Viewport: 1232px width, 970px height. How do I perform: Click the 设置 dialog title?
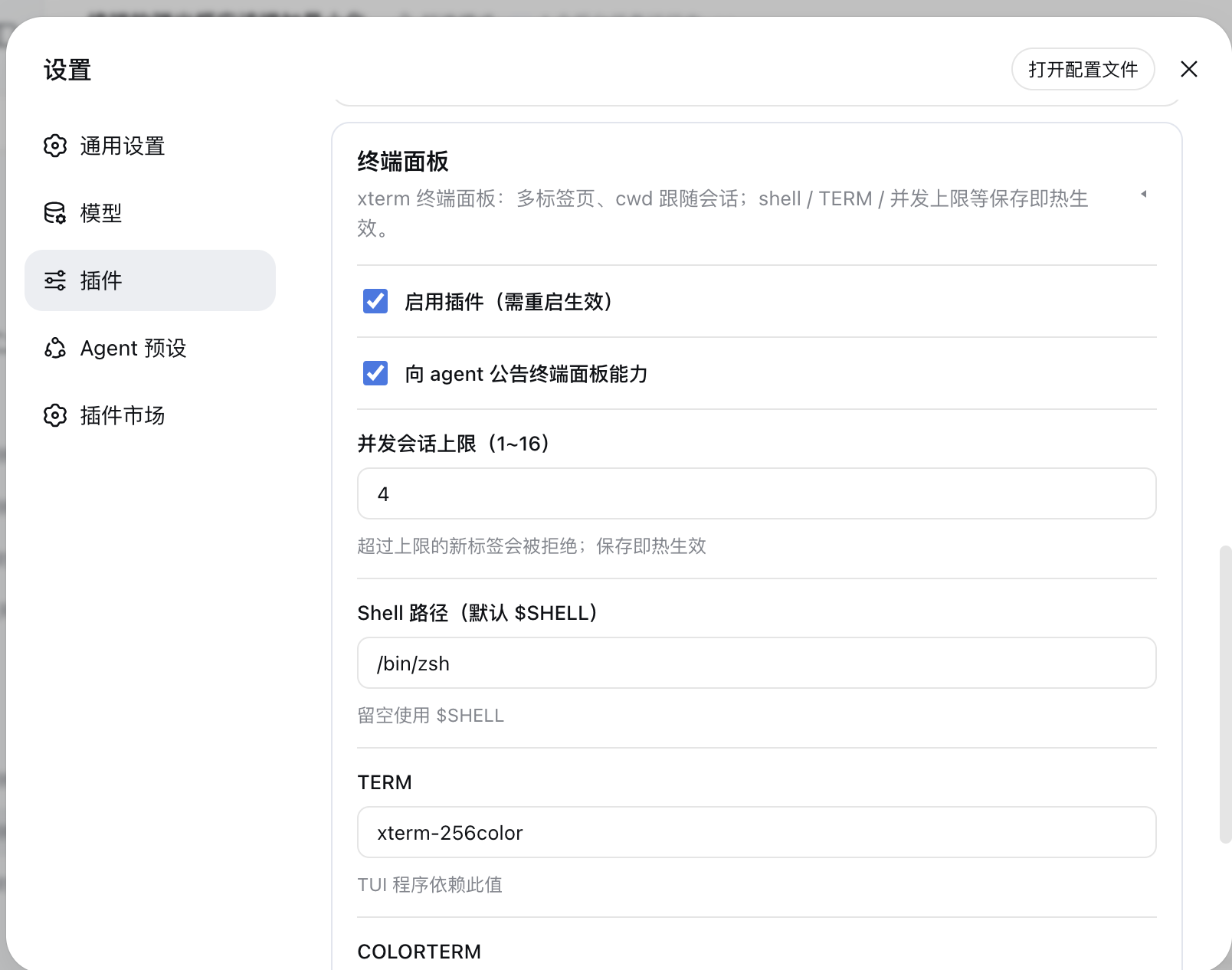point(67,70)
